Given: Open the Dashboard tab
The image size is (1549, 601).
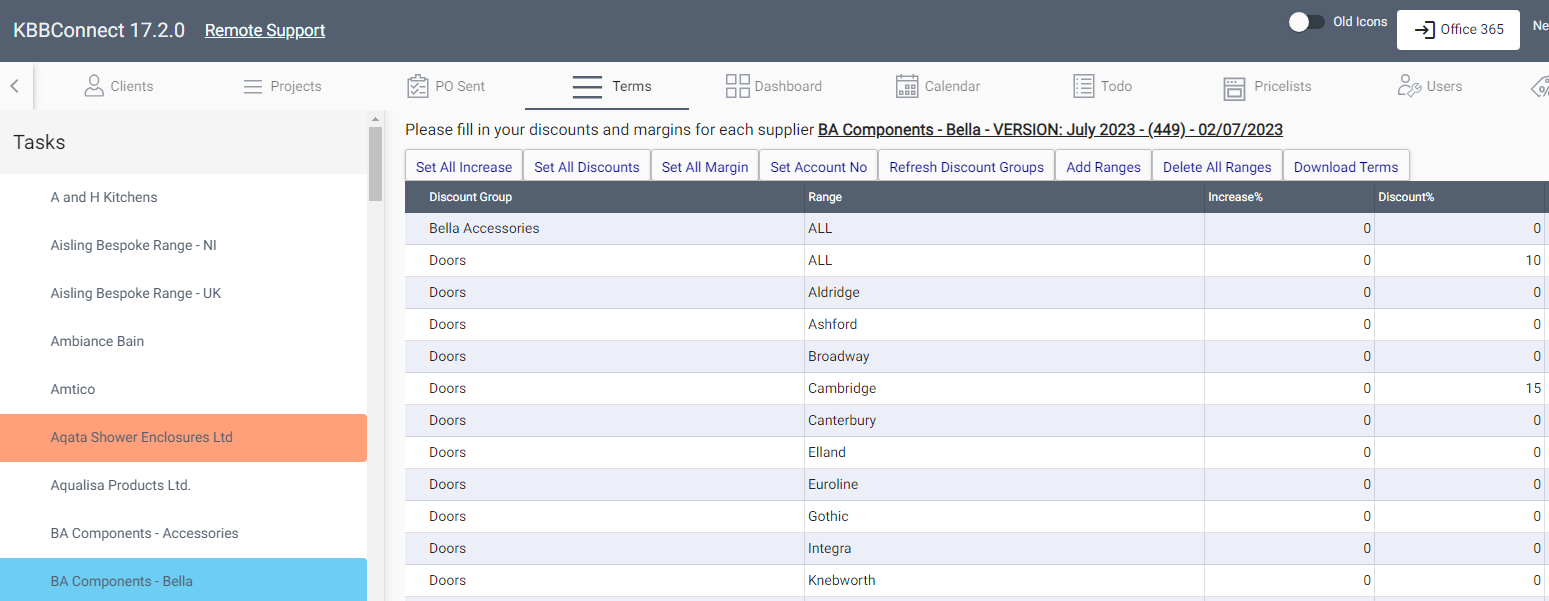Looking at the screenshot, I should (x=774, y=86).
